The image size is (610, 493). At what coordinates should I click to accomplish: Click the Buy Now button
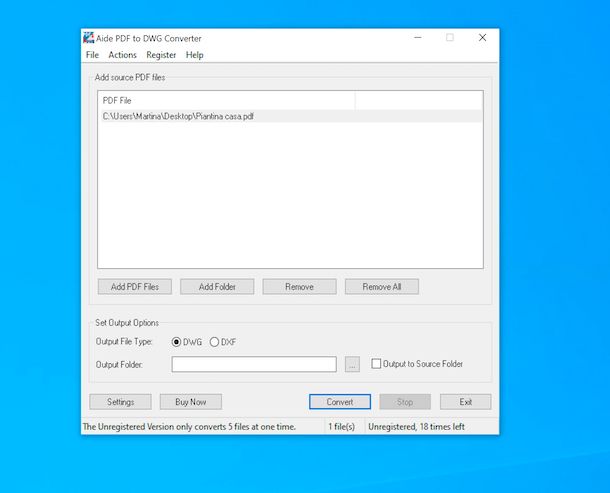coord(191,402)
